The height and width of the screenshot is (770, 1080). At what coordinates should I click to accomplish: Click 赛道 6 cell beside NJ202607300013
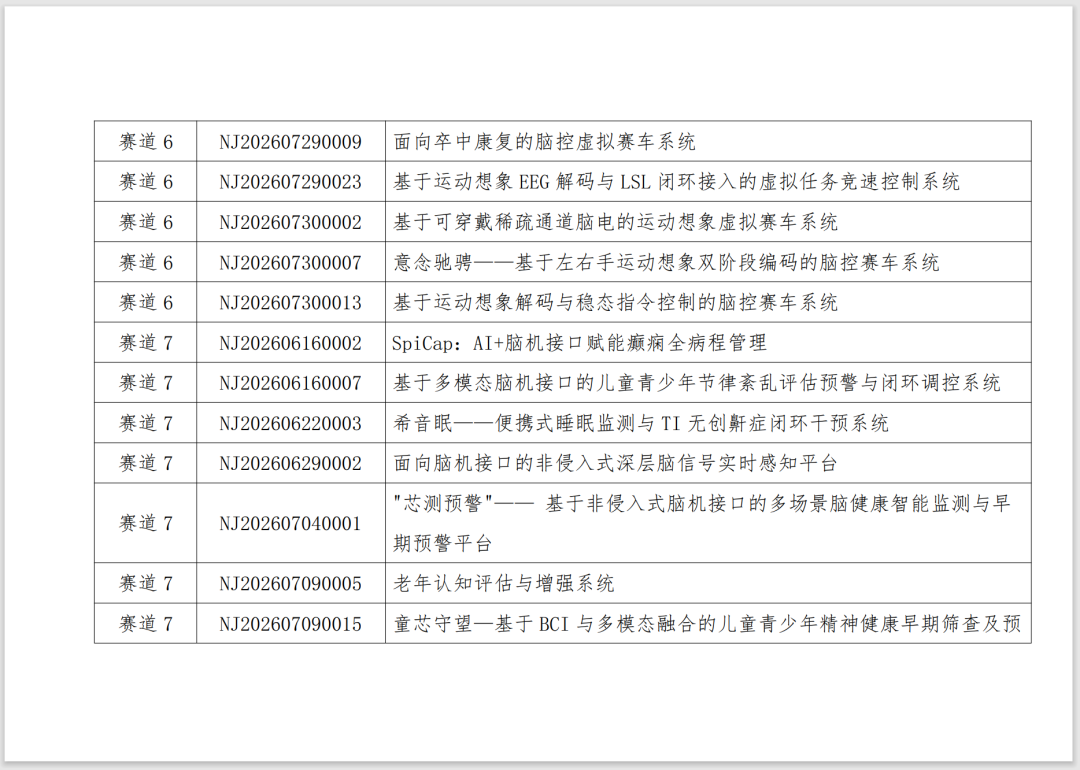point(146,302)
